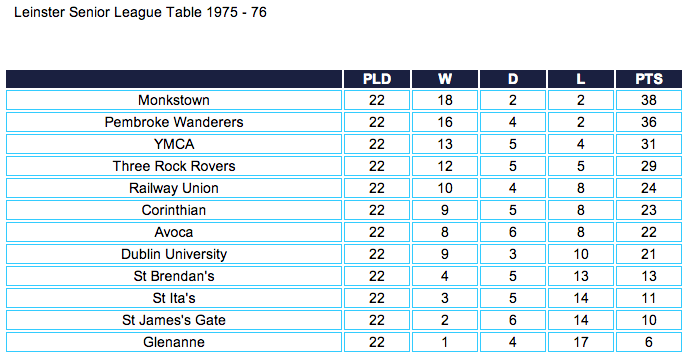Click the D column header
This screenshot has height=364, width=687.
tap(513, 79)
